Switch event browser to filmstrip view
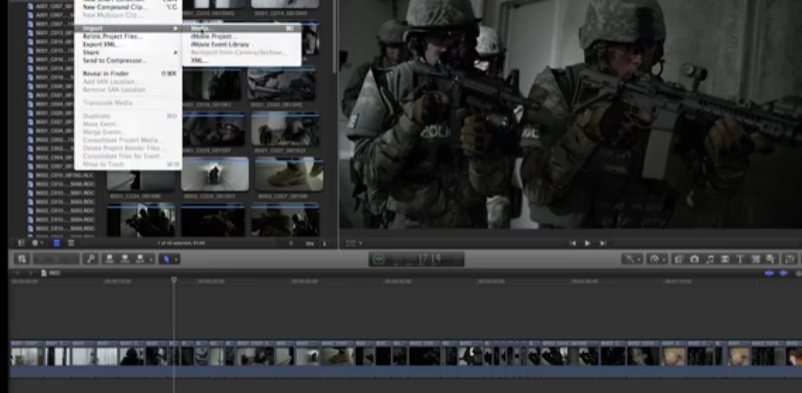Image resolution: width=802 pixels, height=393 pixels. point(56,243)
